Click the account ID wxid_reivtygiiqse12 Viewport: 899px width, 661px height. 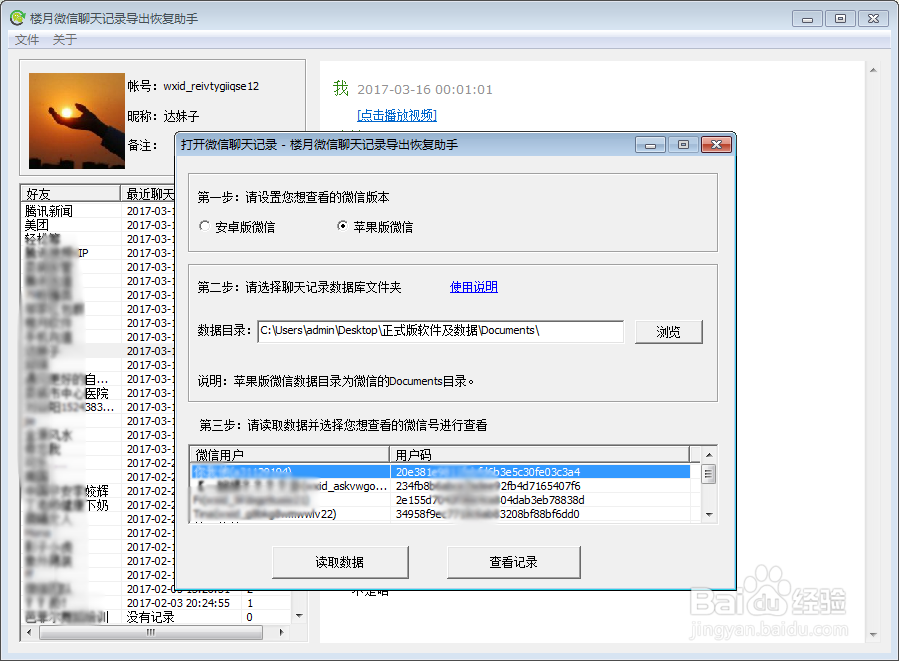tap(211, 86)
